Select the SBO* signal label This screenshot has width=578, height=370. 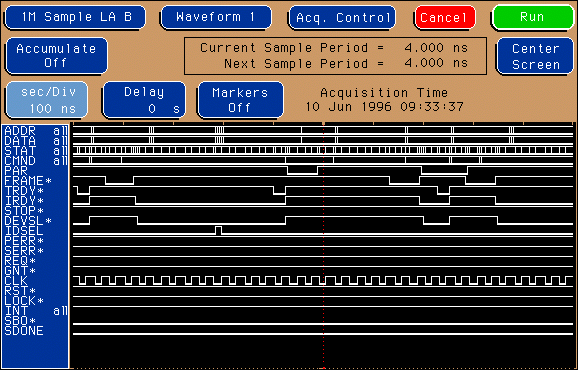tap(20, 321)
